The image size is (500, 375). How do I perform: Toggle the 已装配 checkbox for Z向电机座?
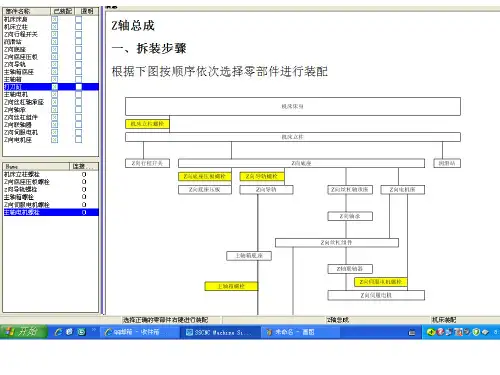[54, 140]
